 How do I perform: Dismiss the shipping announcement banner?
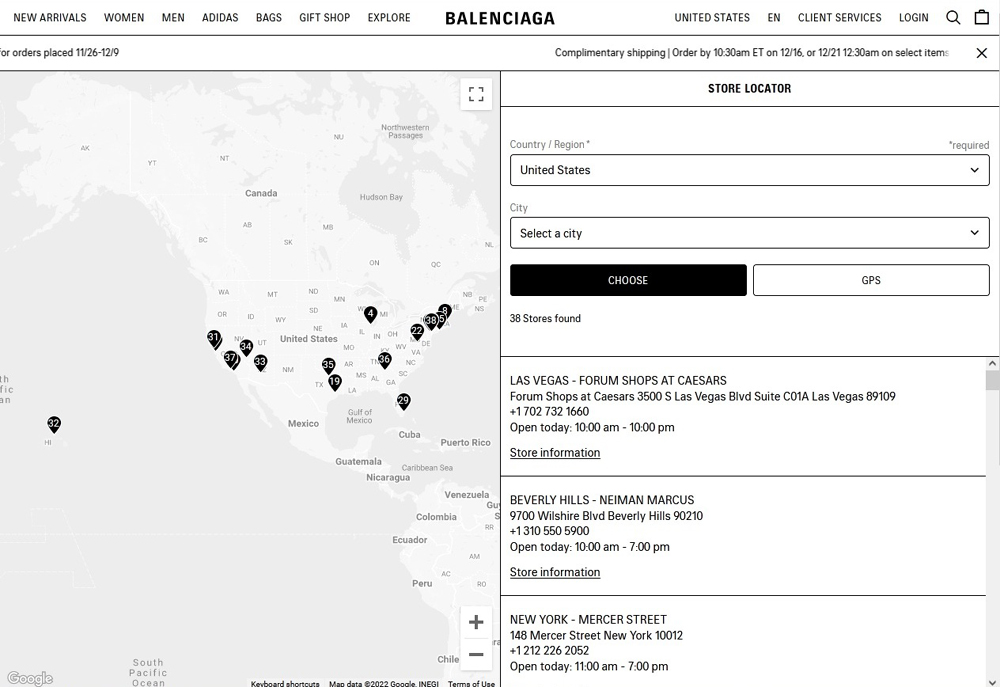coord(981,53)
